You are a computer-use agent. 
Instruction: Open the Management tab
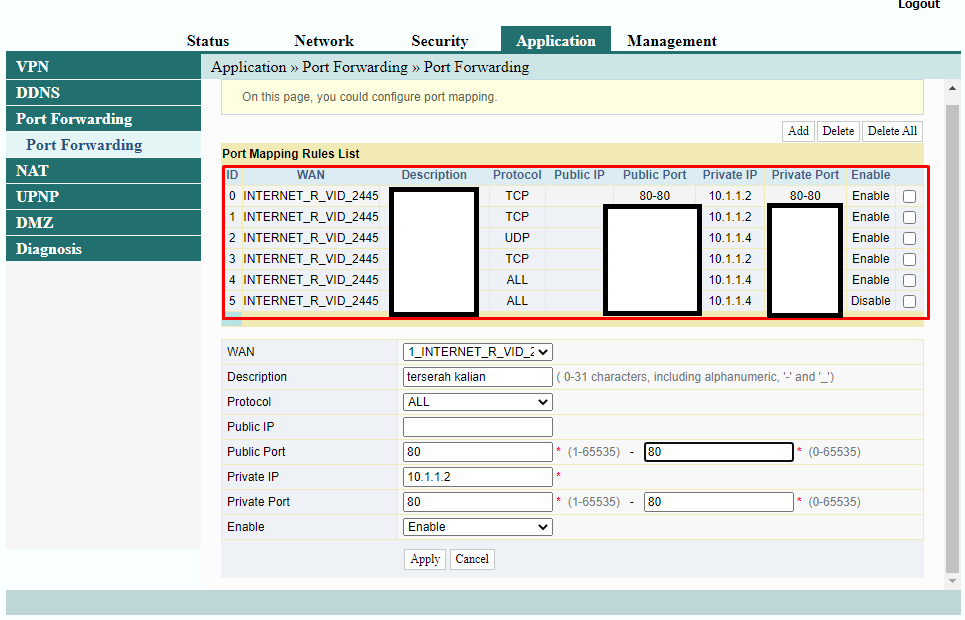(671, 41)
